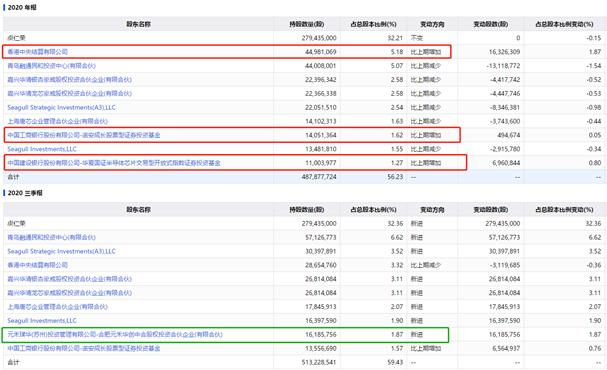Click the 2020 三季报 section heading

(25, 193)
